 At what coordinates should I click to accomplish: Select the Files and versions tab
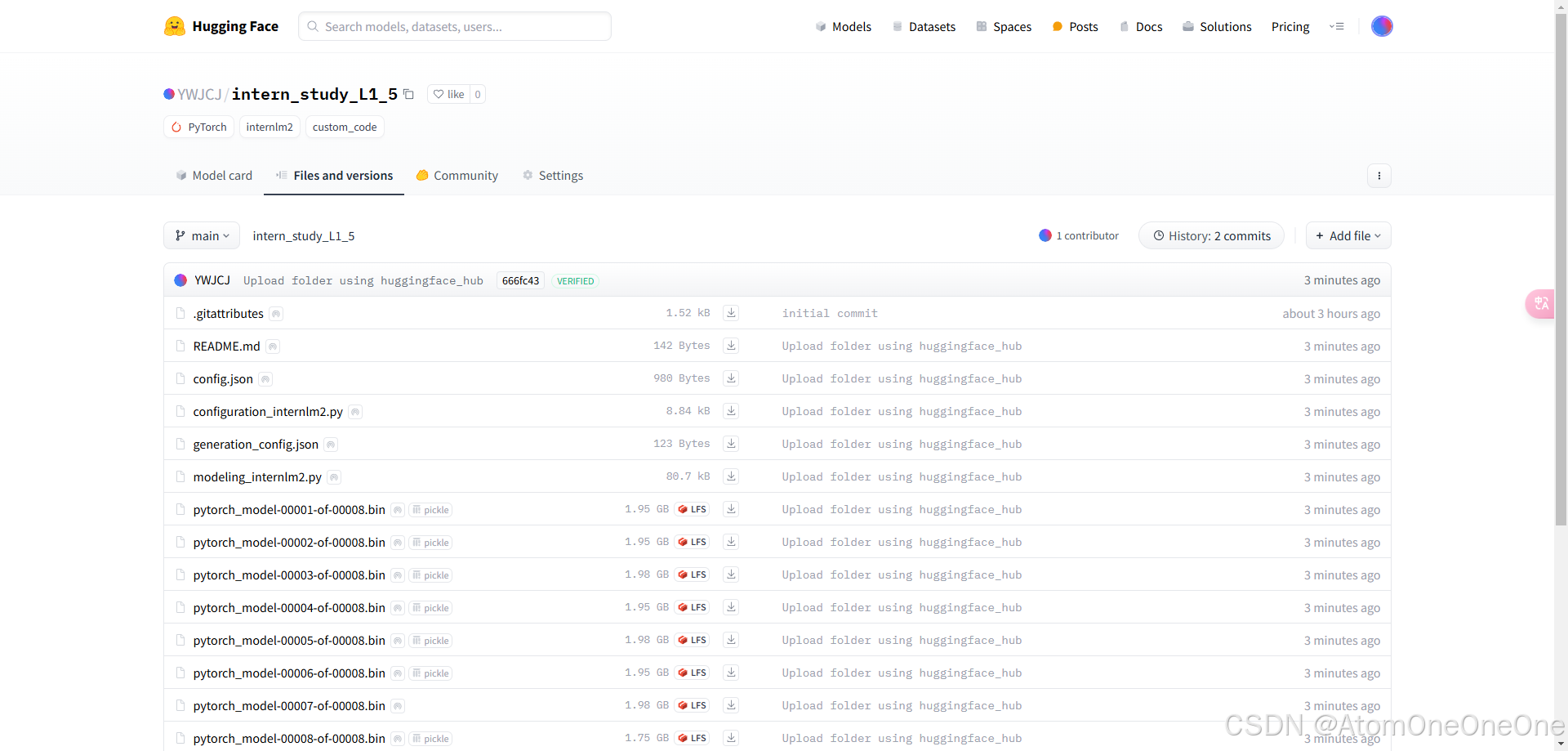point(334,176)
